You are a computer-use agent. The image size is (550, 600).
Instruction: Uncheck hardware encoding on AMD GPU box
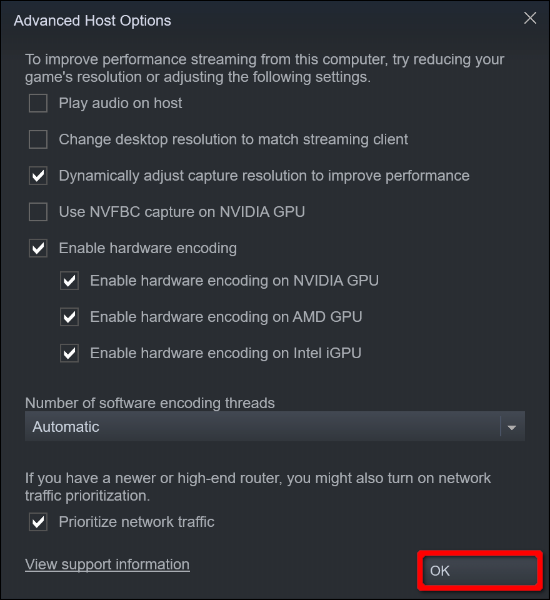[x=69, y=317]
